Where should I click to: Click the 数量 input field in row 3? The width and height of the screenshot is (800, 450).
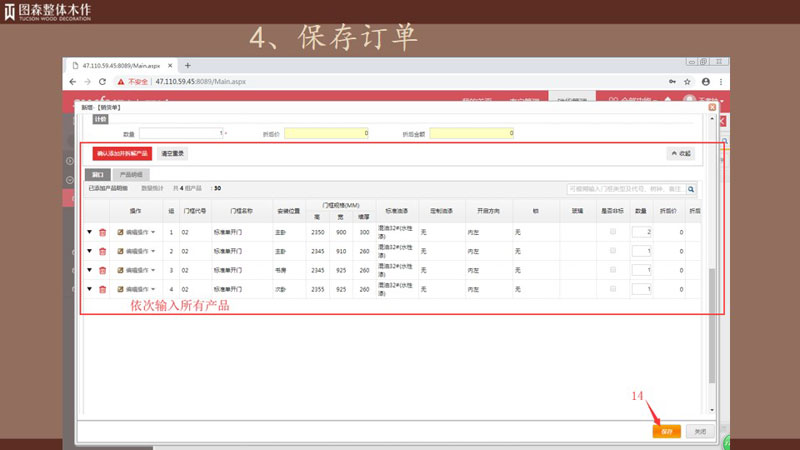pos(641,270)
